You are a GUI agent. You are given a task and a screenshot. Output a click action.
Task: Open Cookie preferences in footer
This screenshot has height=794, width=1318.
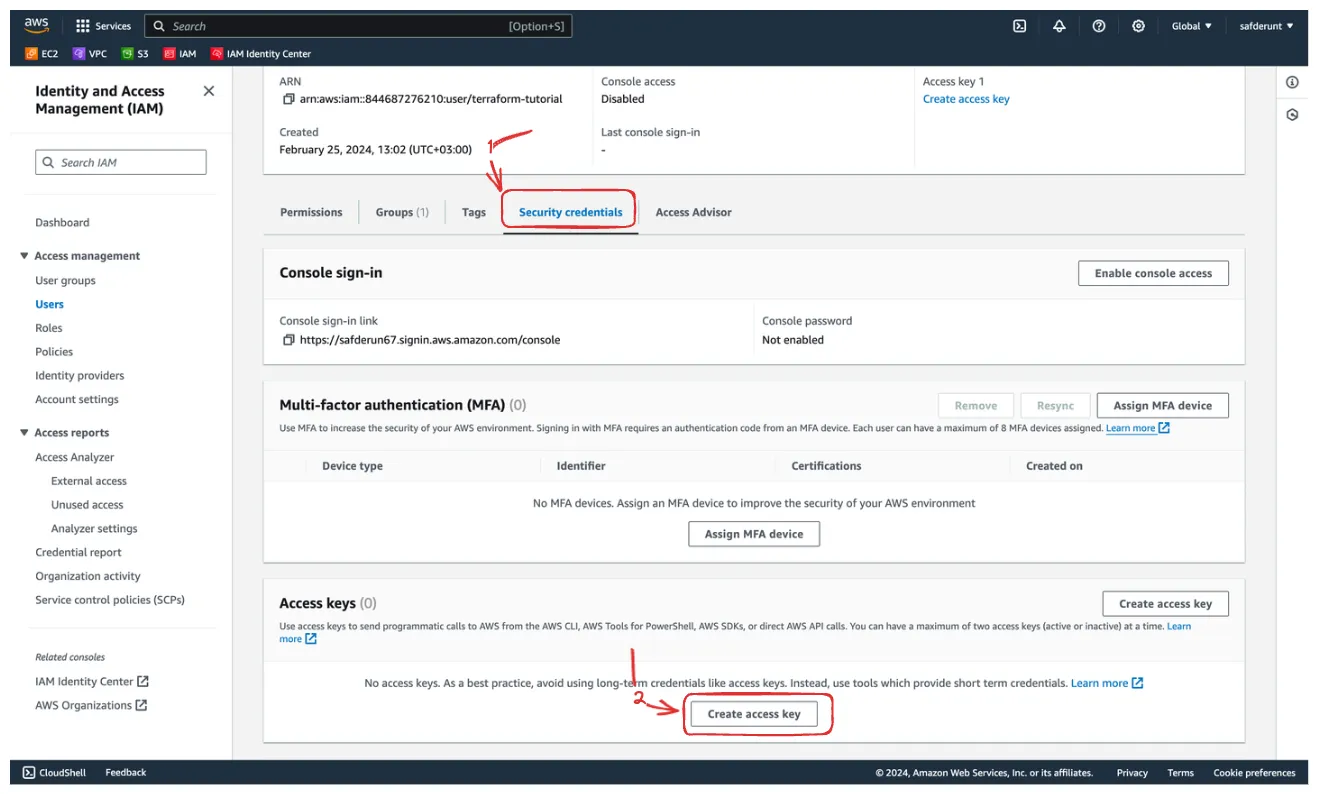(x=1254, y=772)
